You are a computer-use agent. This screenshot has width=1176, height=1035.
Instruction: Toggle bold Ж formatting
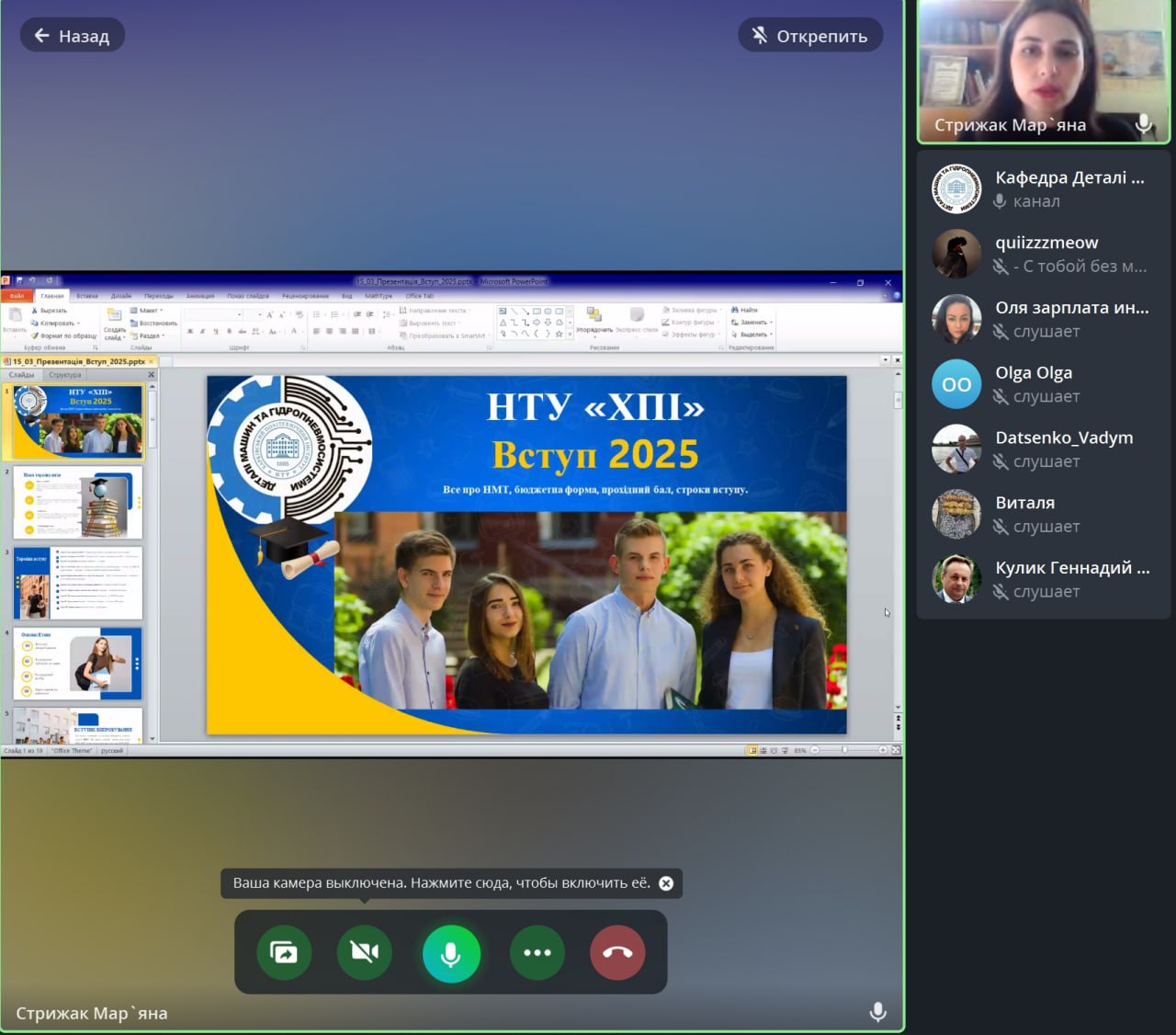190,331
